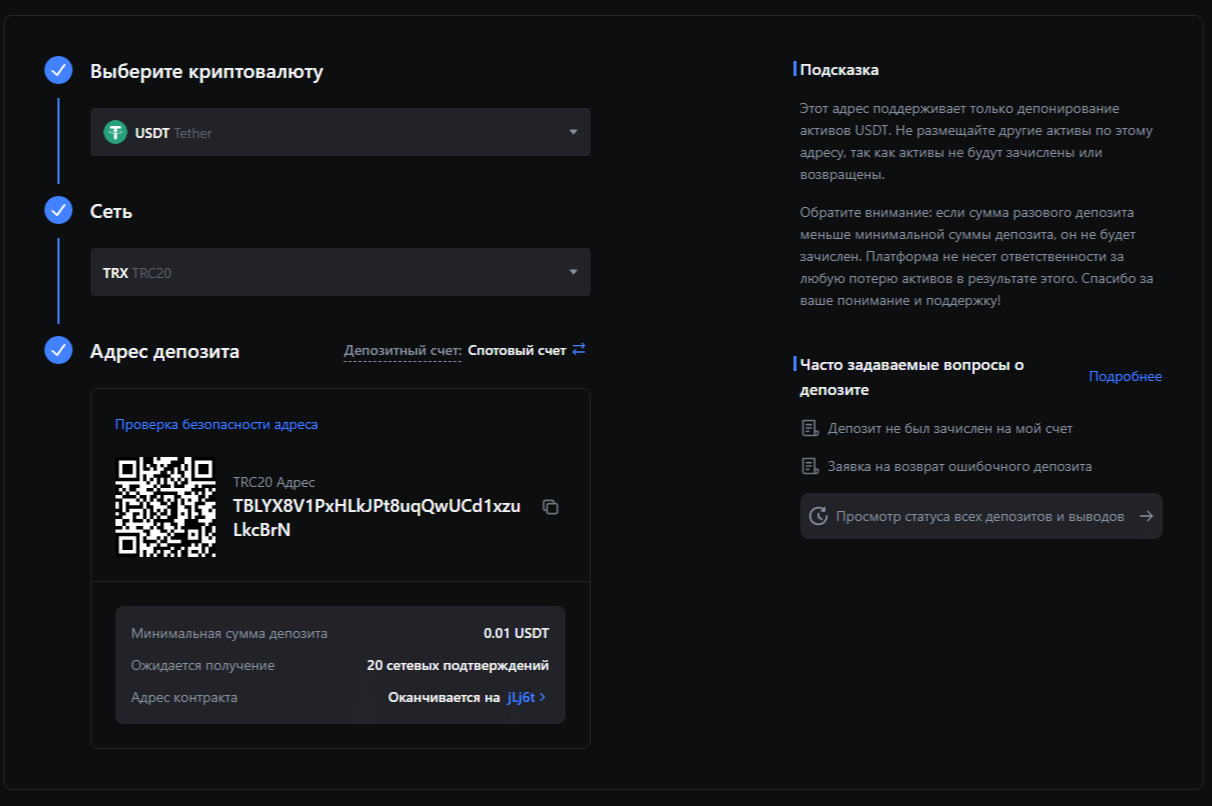Click 'Проверка безопасности адреса' link
The image size is (1212, 806).
coord(216,424)
